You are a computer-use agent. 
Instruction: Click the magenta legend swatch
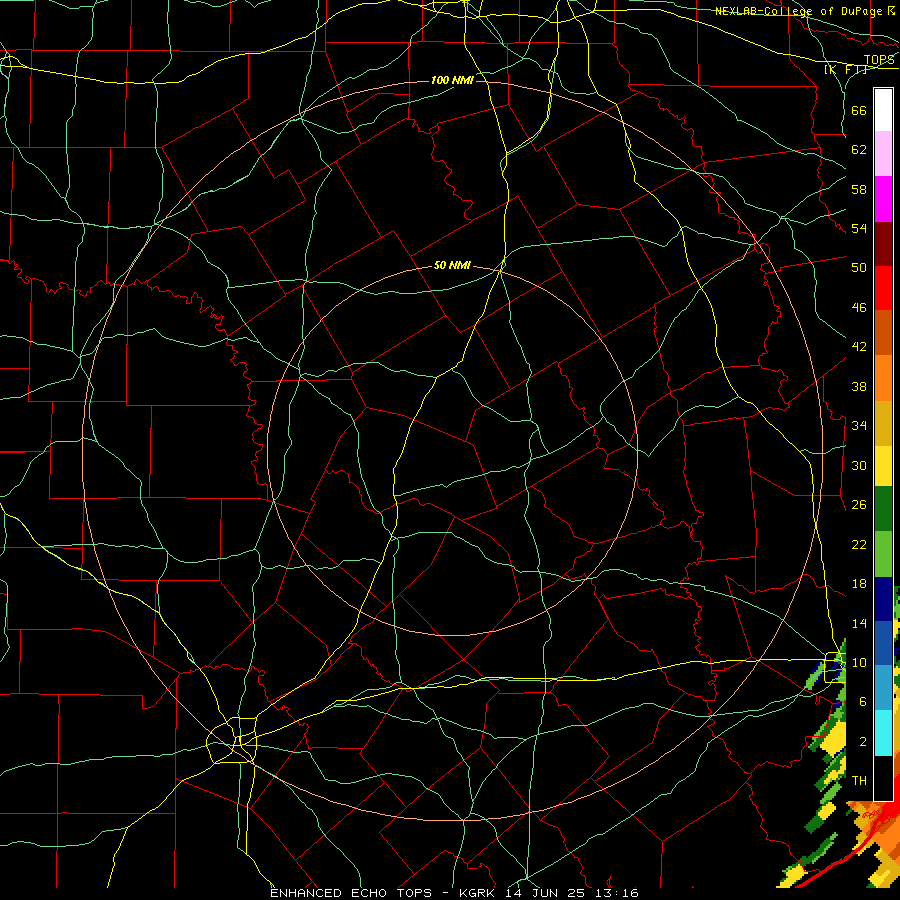click(883, 199)
